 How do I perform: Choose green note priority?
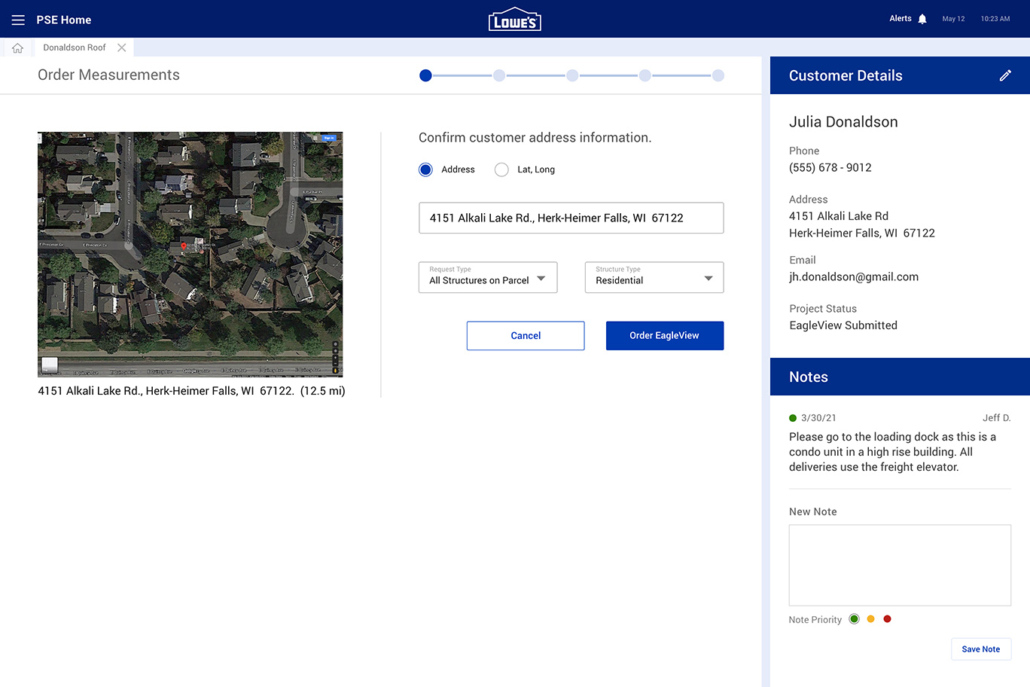(x=854, y=619)
